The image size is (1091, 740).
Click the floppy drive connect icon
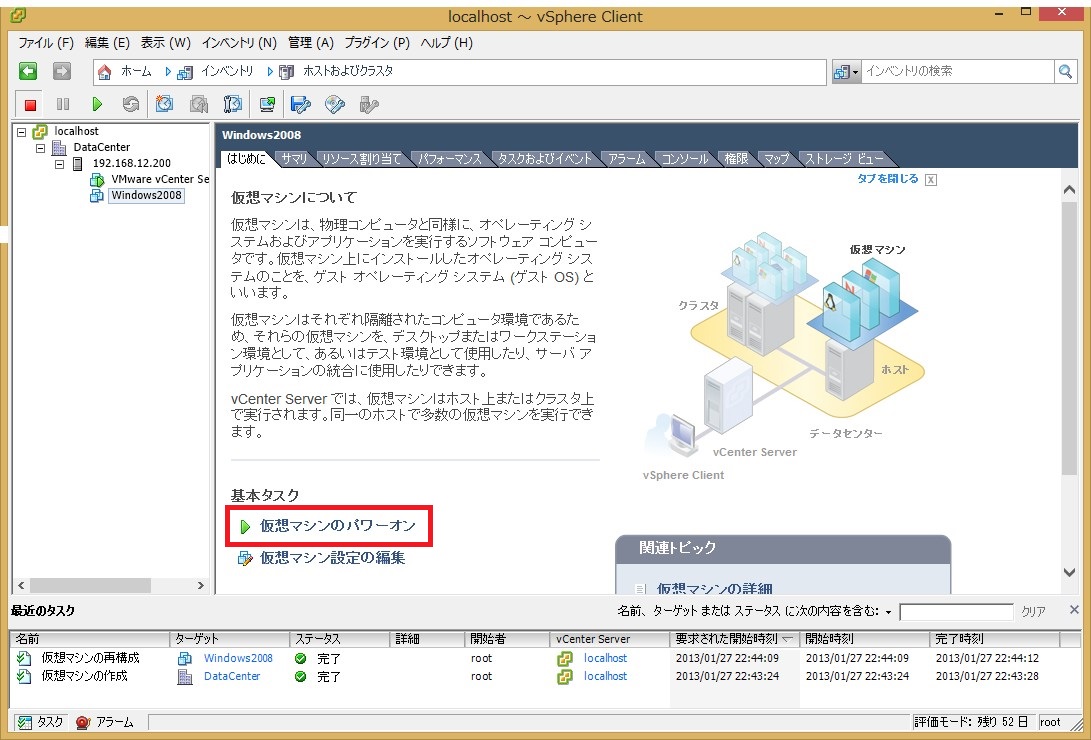pos(301,104)
